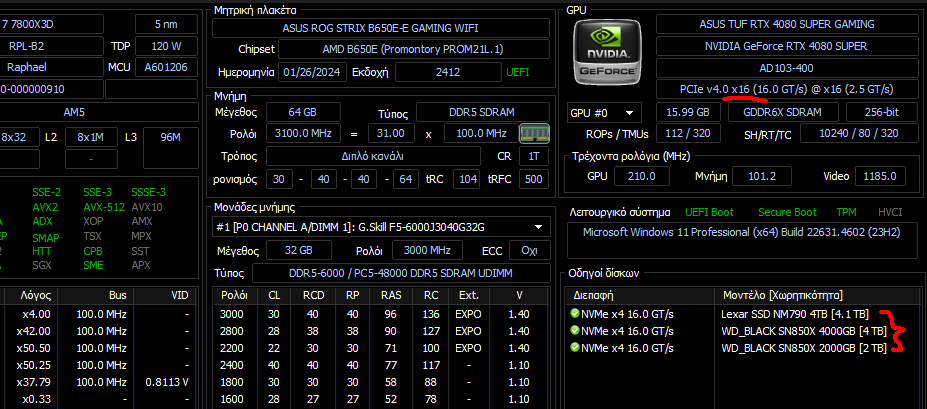Click the ASUS TUF RTX 4080 SUPER GAMING field
The height and width of the screenshot is (409, 927).
point(787,24)
